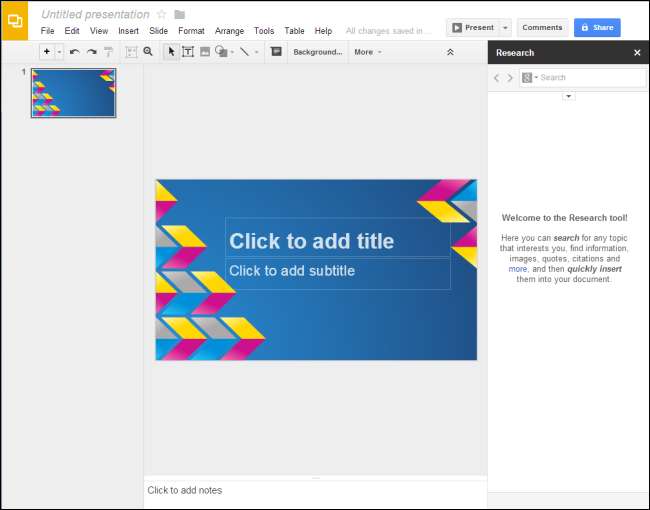
Task: Star the Untitled presentation
Action: point(162,15)
